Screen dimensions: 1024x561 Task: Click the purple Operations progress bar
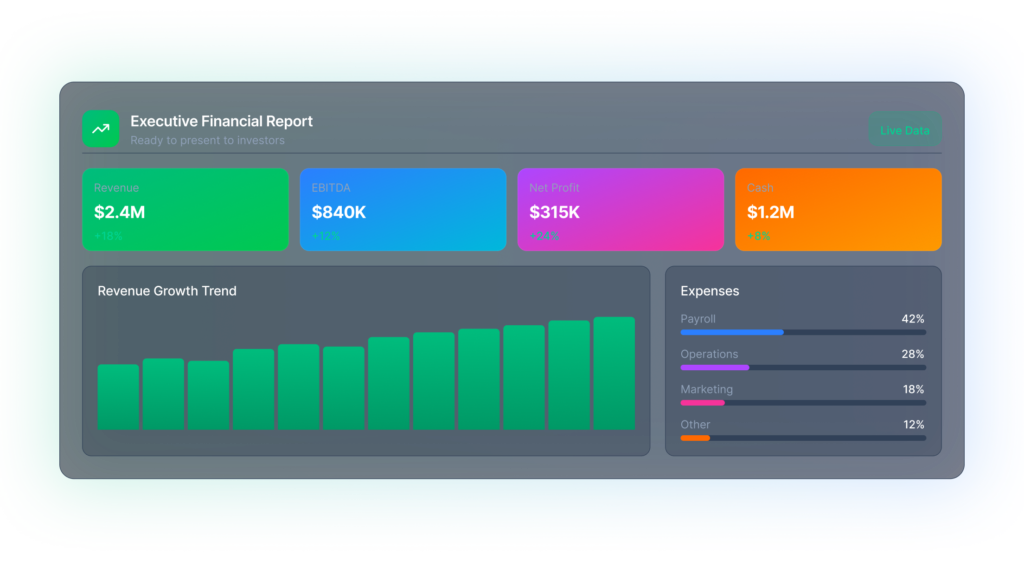coord(715,367)
